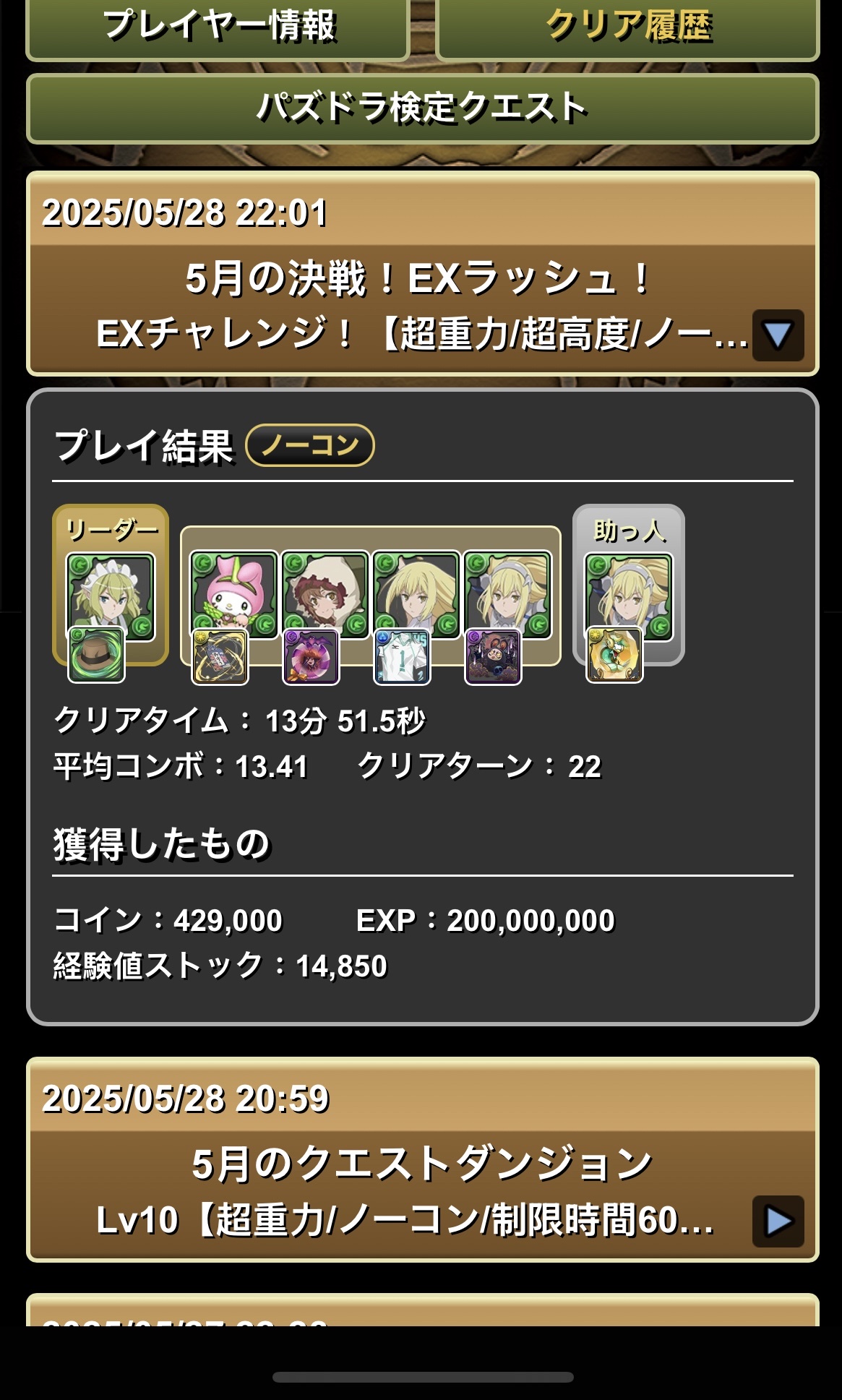Tap the golden assist icon under helper

[x=614, y=655]
